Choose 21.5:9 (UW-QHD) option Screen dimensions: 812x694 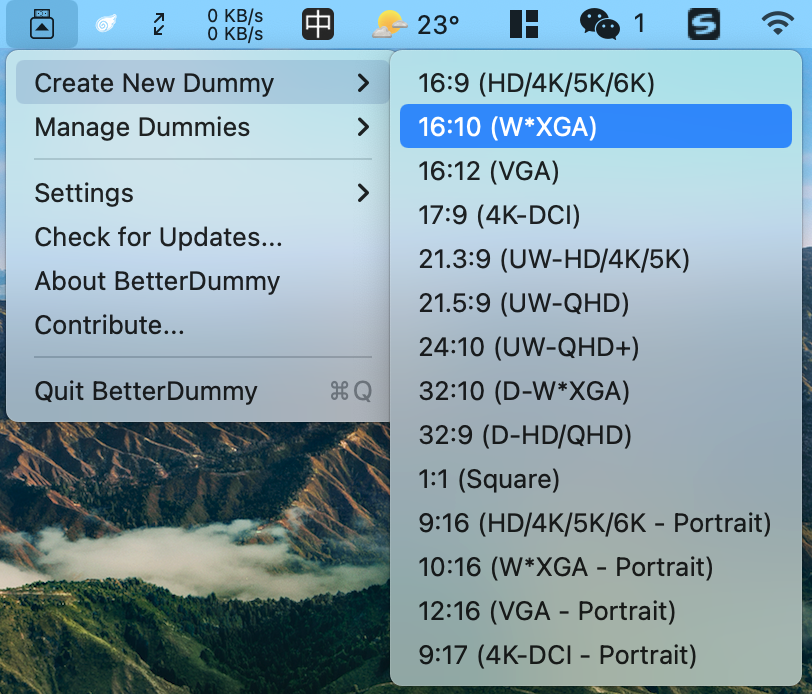pyautogui.click(x=596, y=303)
